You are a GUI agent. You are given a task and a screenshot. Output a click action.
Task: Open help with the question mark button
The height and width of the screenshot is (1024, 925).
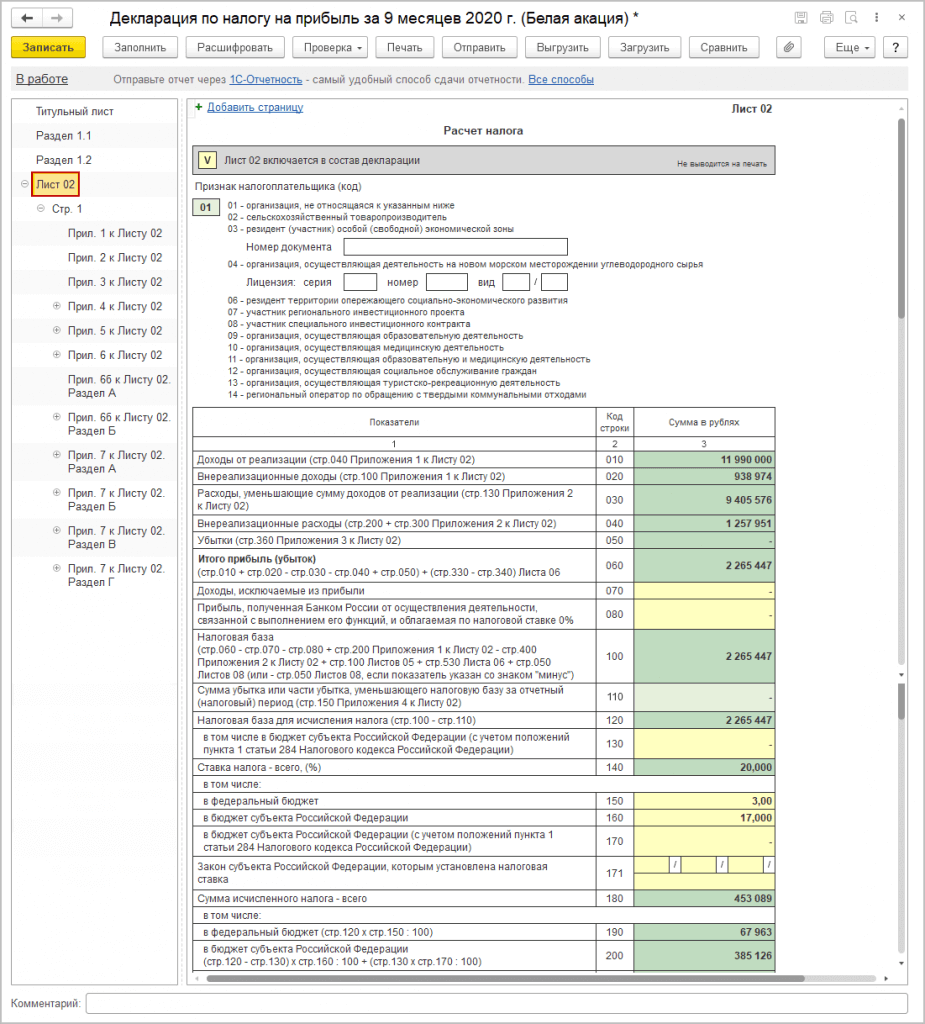tap(895, 47)
